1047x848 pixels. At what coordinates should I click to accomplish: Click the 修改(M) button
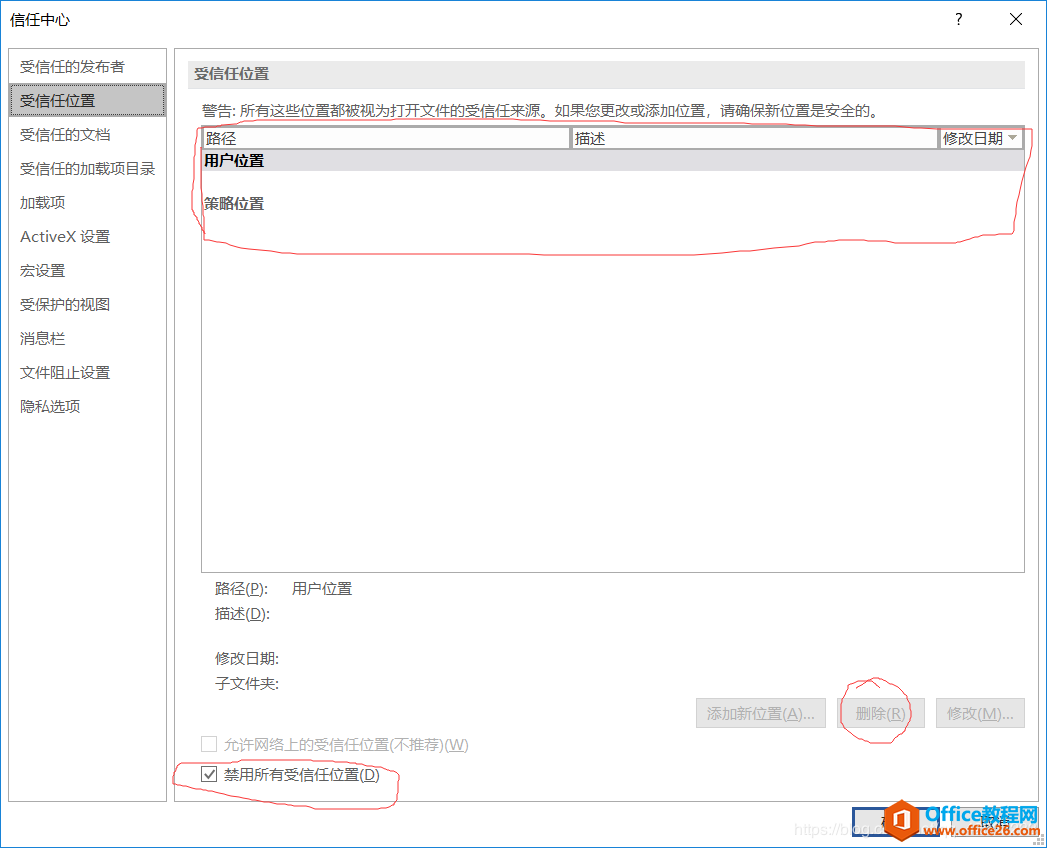coord(980,712)
